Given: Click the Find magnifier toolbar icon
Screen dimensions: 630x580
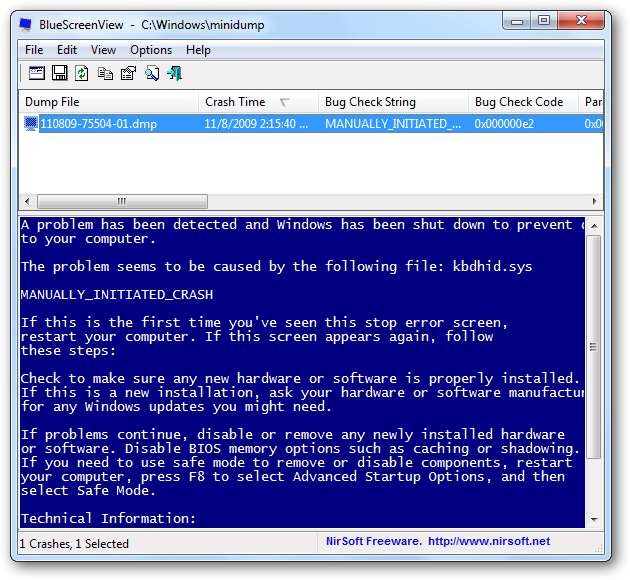Looking at the screenshot, I should (x=152, y=73).
